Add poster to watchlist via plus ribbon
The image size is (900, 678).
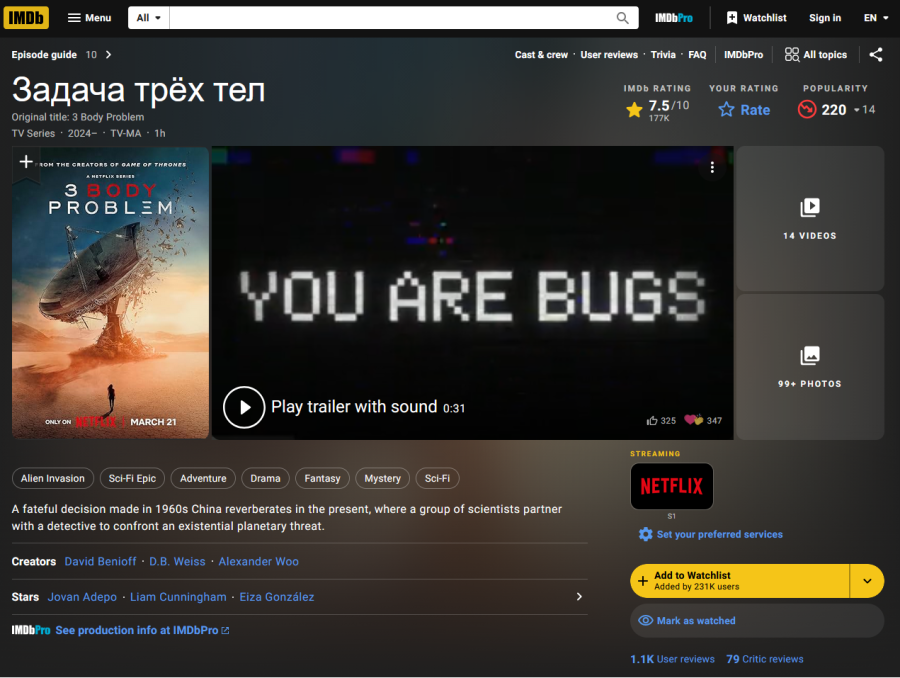(26, 162)
